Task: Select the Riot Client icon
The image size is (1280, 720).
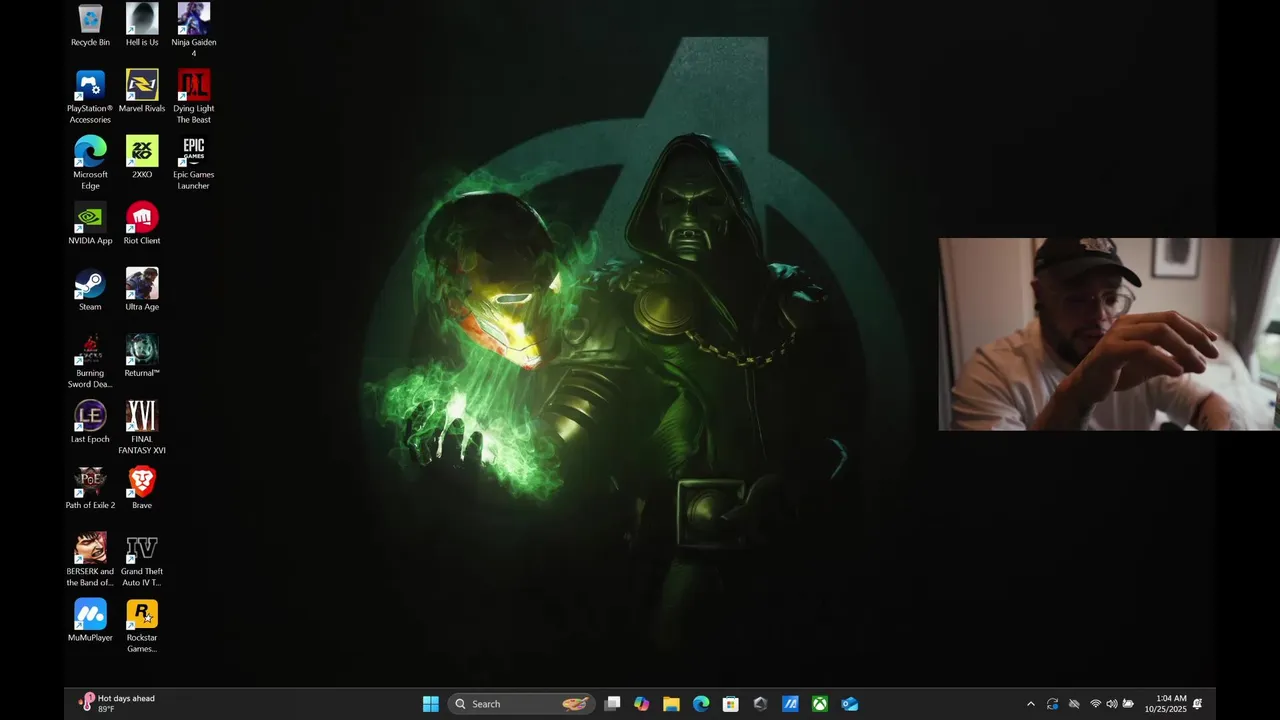Action: [x=142, y=223]
